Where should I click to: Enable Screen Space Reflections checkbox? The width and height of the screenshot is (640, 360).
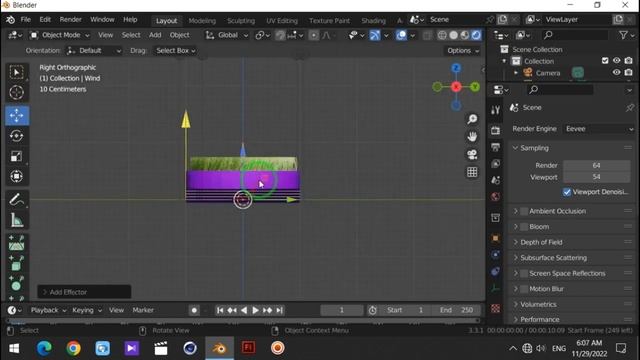click(524, 273)
